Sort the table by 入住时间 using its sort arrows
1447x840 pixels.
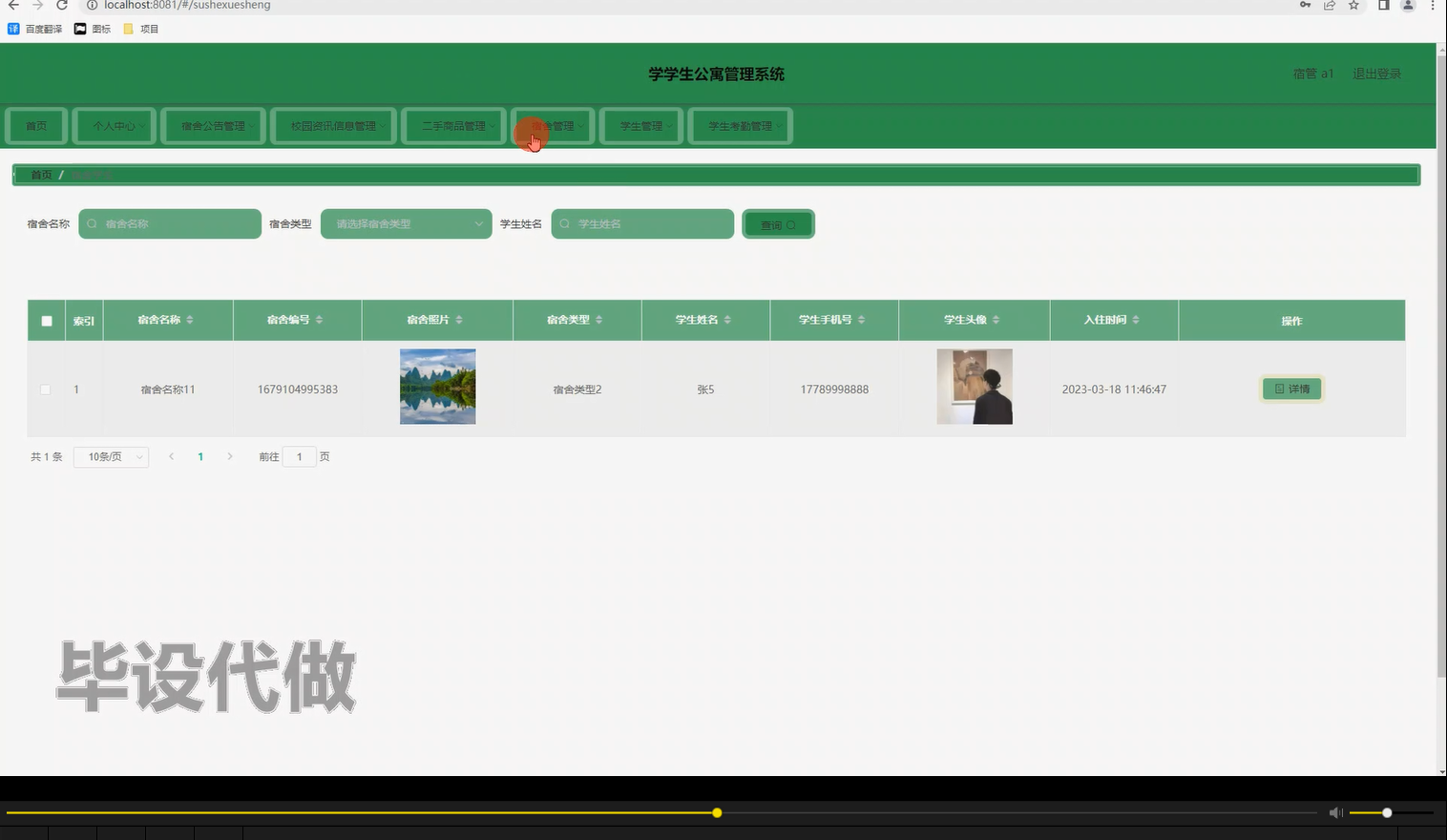(x=1136, y=320)
